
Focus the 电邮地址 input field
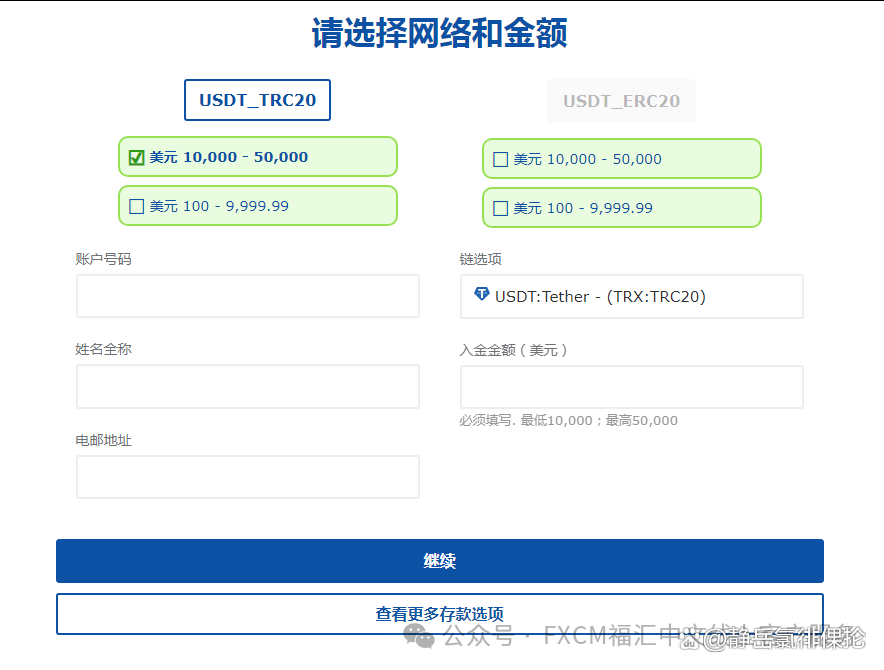point(248,477)
